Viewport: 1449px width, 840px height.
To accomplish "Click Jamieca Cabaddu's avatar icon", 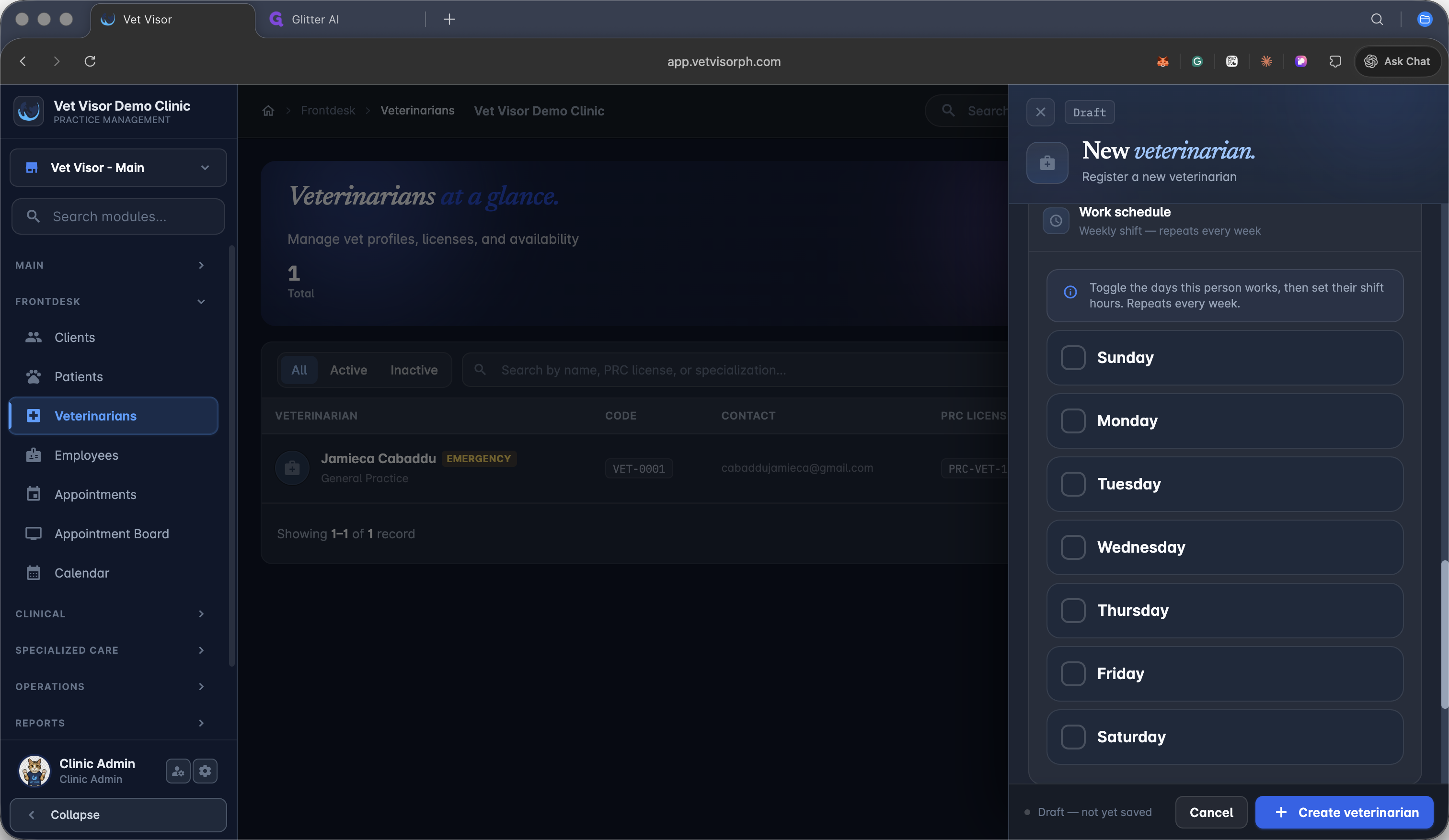I will pyautogui.click(x=292, y=468).
